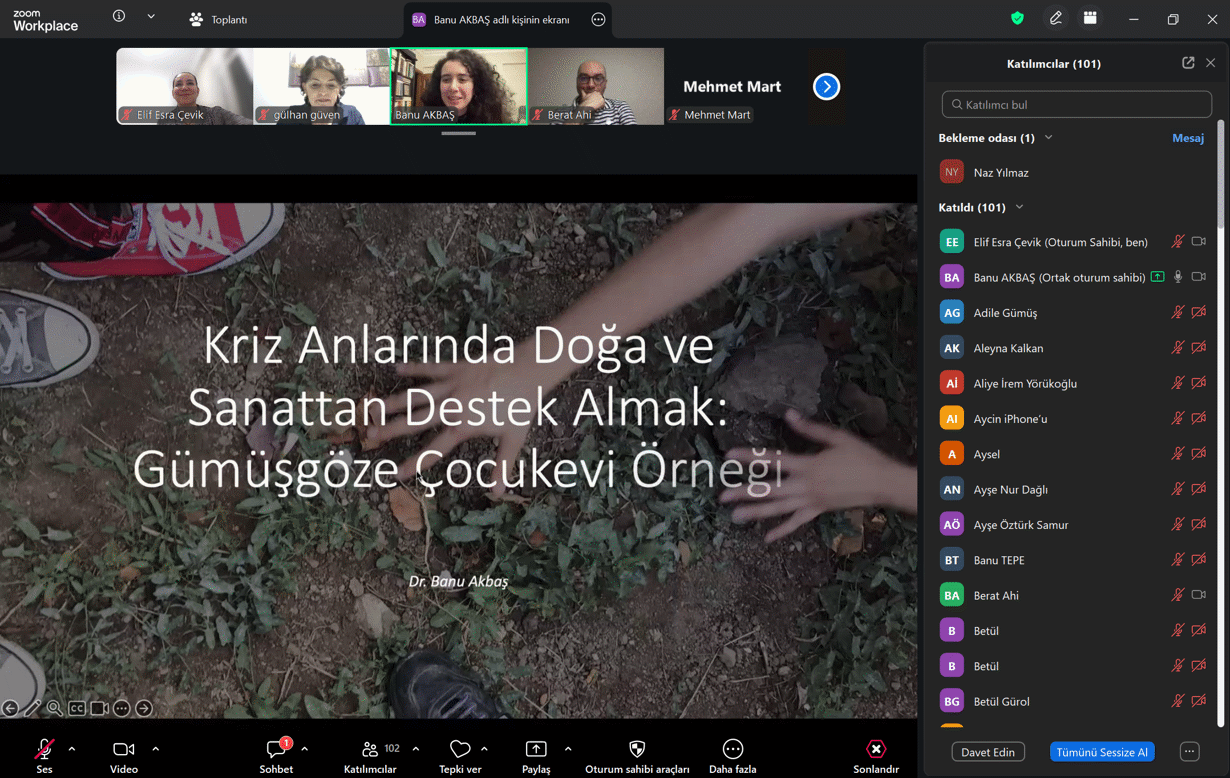This screenshot has height=778, width=1230.
Task: Pop out the participants panel
Action: coord(1188,63)
